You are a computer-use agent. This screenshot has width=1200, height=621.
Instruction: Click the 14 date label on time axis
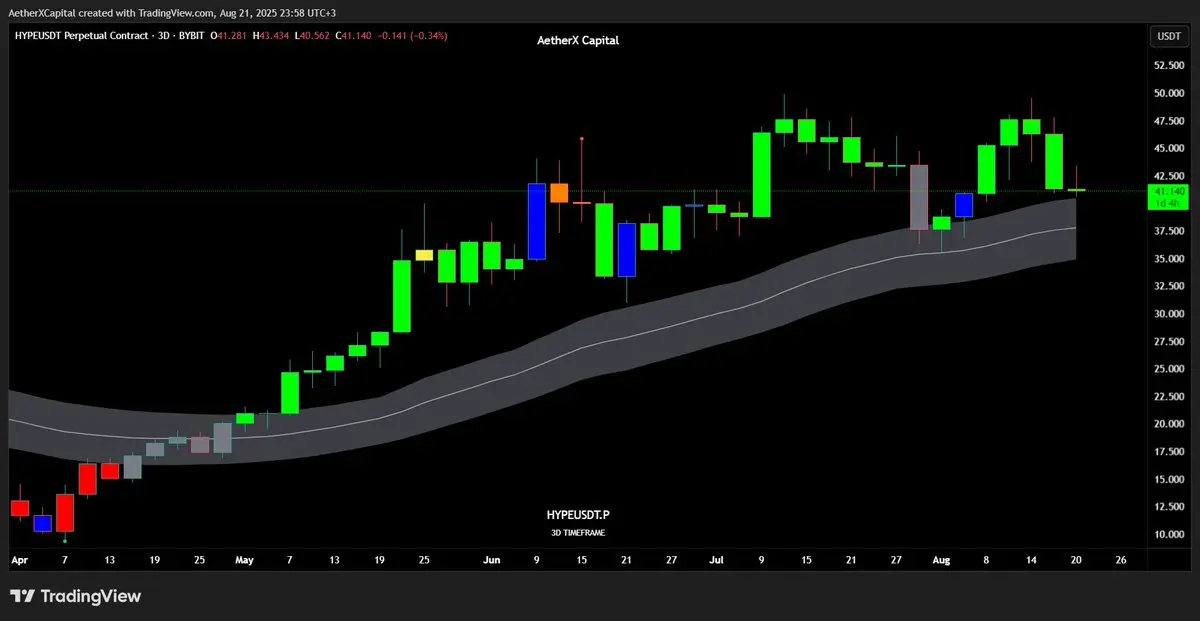pos(1033,561)
